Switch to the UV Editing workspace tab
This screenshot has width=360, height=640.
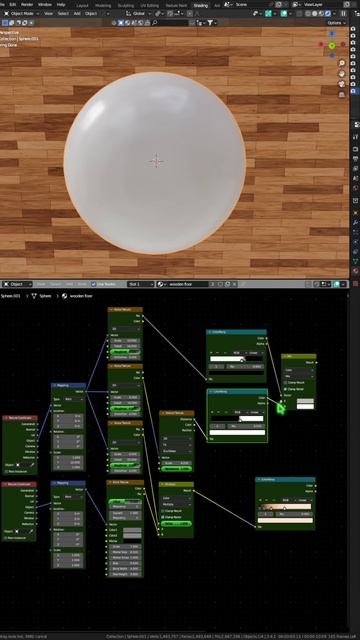[149, 6]
